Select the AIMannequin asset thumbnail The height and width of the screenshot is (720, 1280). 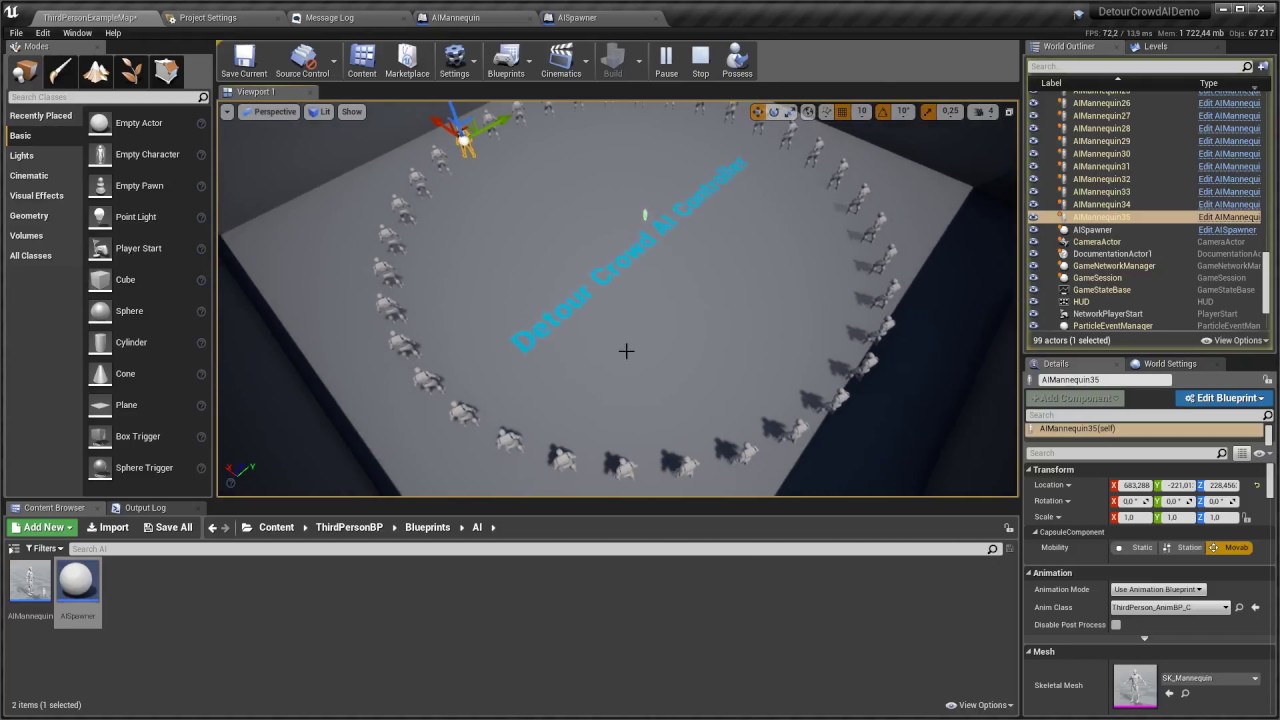30,582
